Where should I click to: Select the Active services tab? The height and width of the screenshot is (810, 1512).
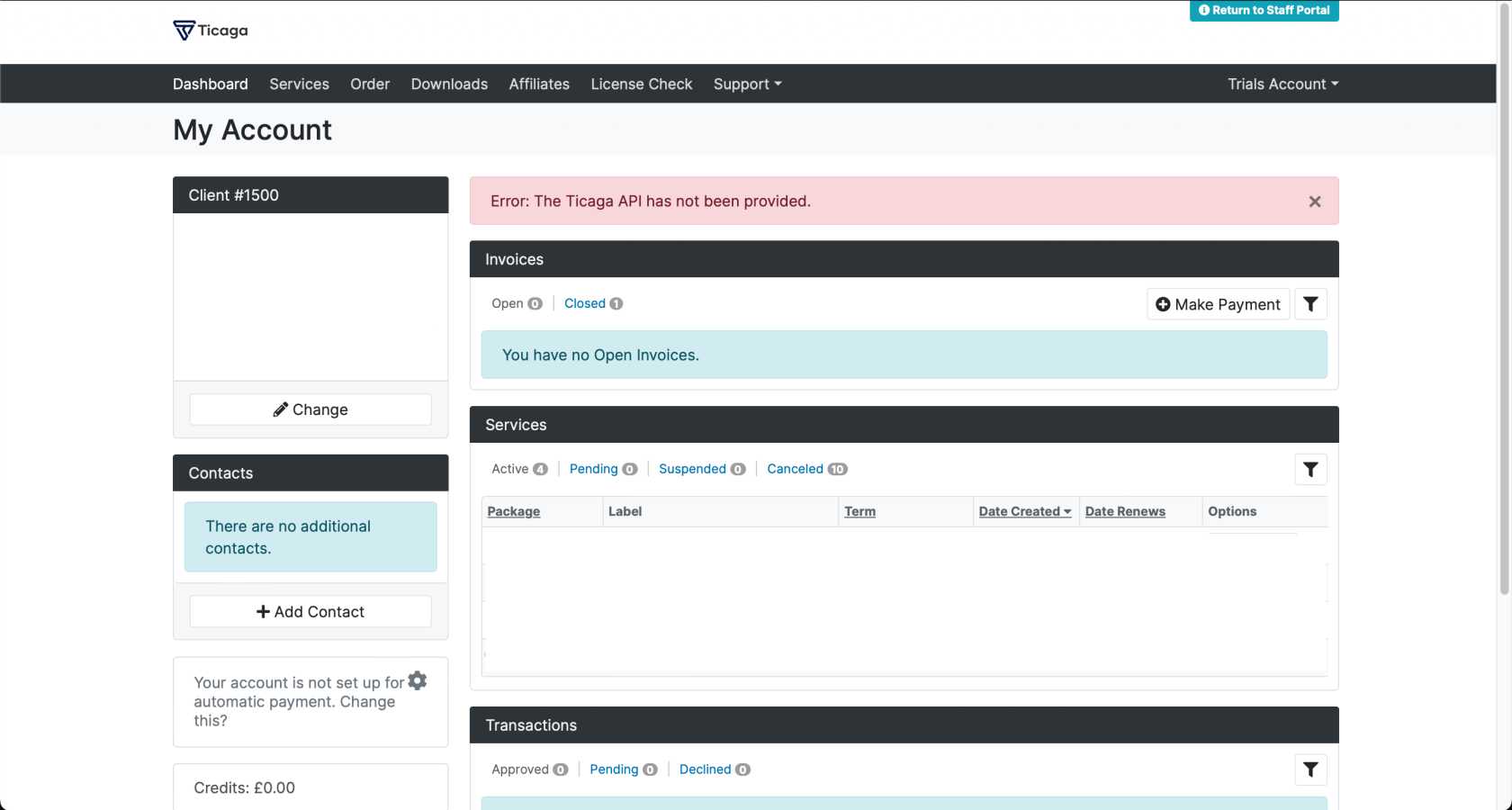pos(519,469)
